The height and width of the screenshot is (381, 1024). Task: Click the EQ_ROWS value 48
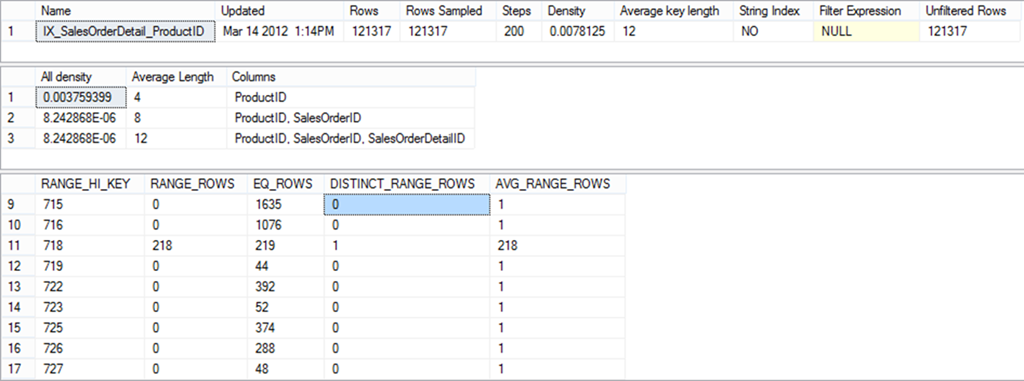point(286,368)
